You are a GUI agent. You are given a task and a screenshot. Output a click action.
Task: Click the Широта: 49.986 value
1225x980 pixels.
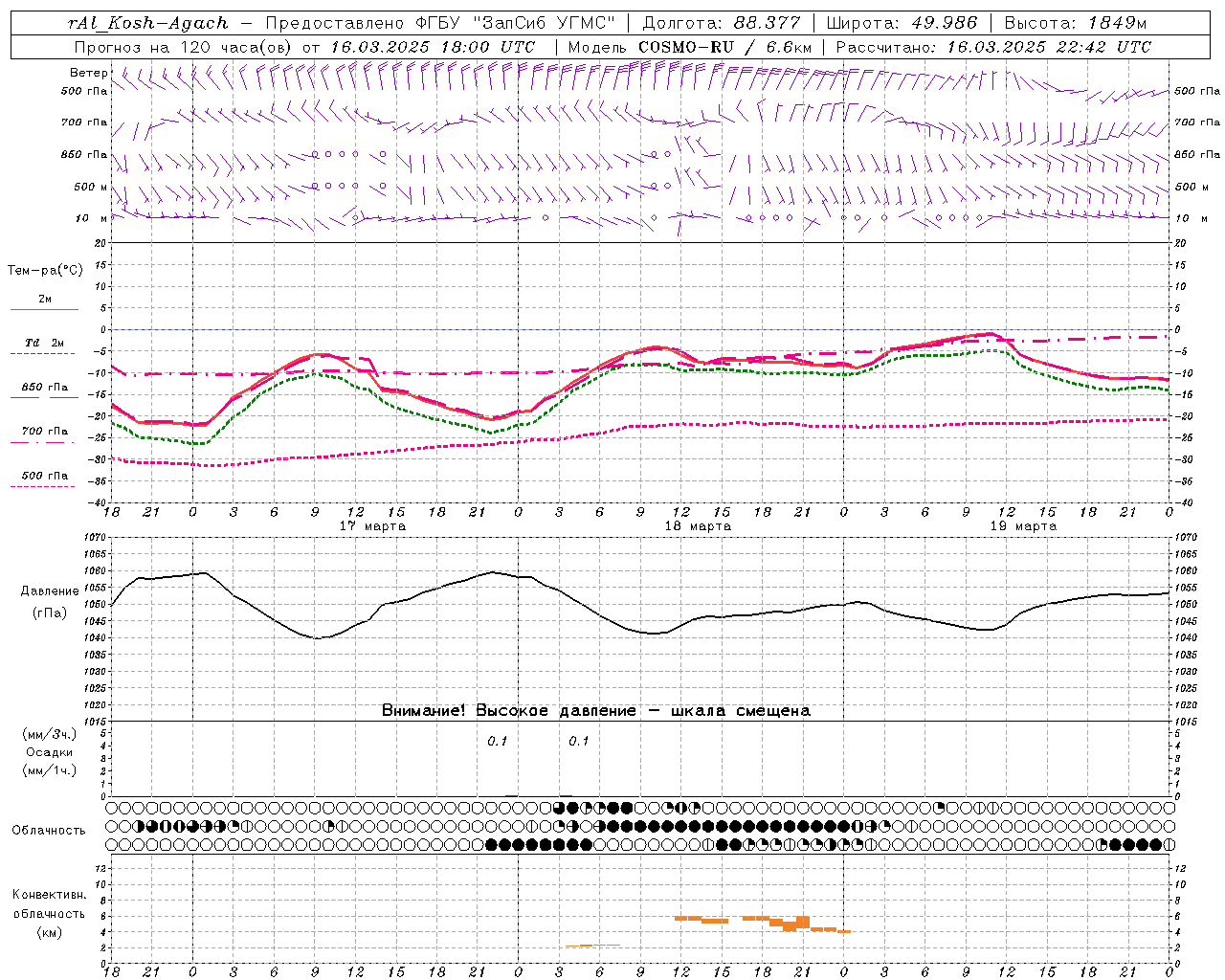[902, 23]
